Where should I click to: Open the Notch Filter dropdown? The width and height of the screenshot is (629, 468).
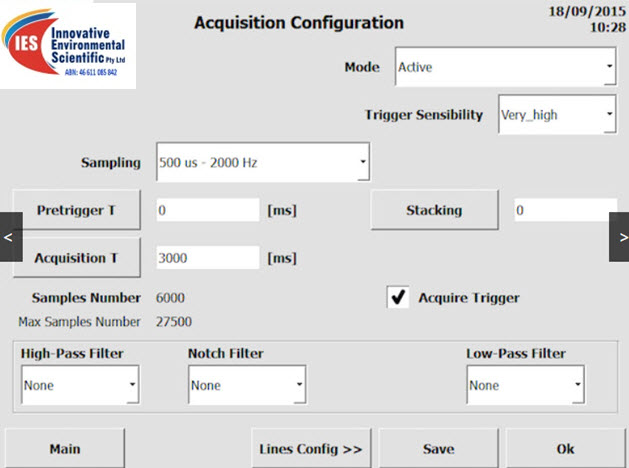coord(247,384)
